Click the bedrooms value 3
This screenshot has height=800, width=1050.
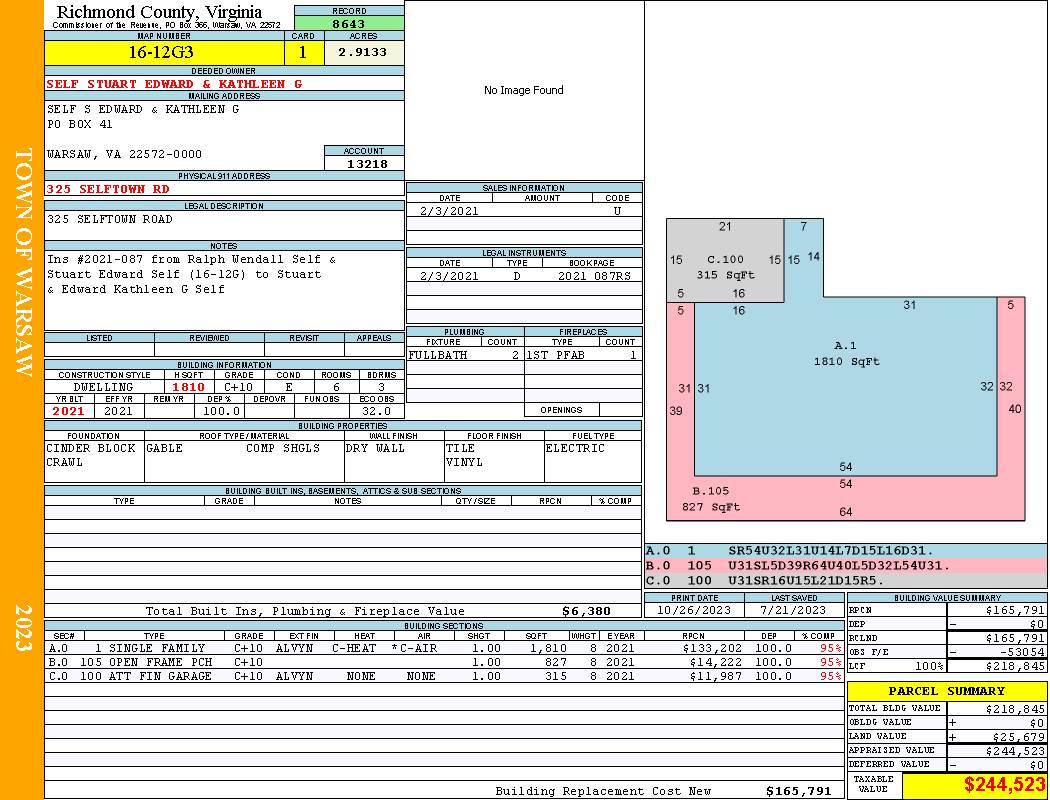click(382, 387)
